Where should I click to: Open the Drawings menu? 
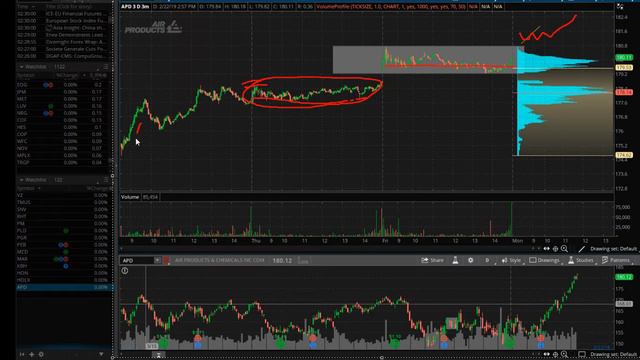tap(544, 260)
